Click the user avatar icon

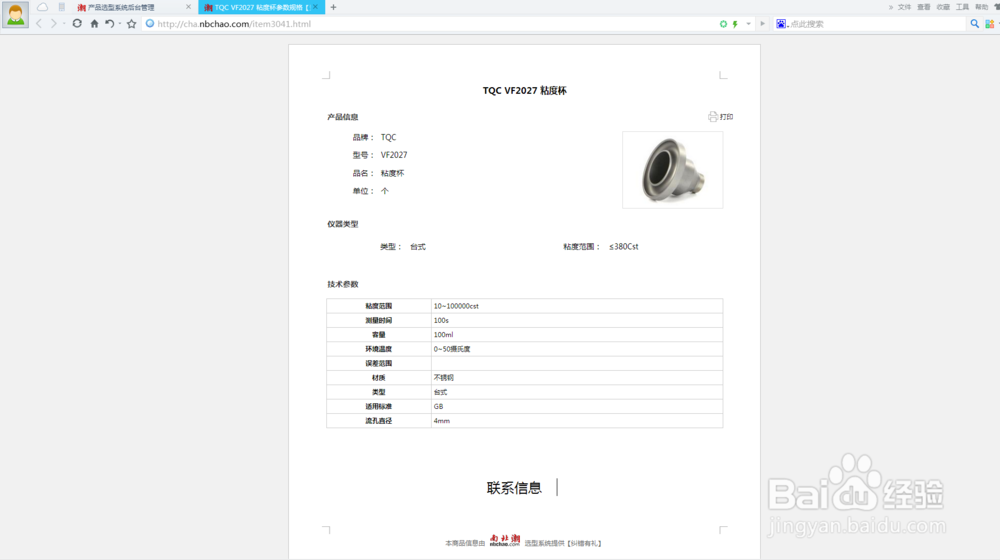click(15, 14)
